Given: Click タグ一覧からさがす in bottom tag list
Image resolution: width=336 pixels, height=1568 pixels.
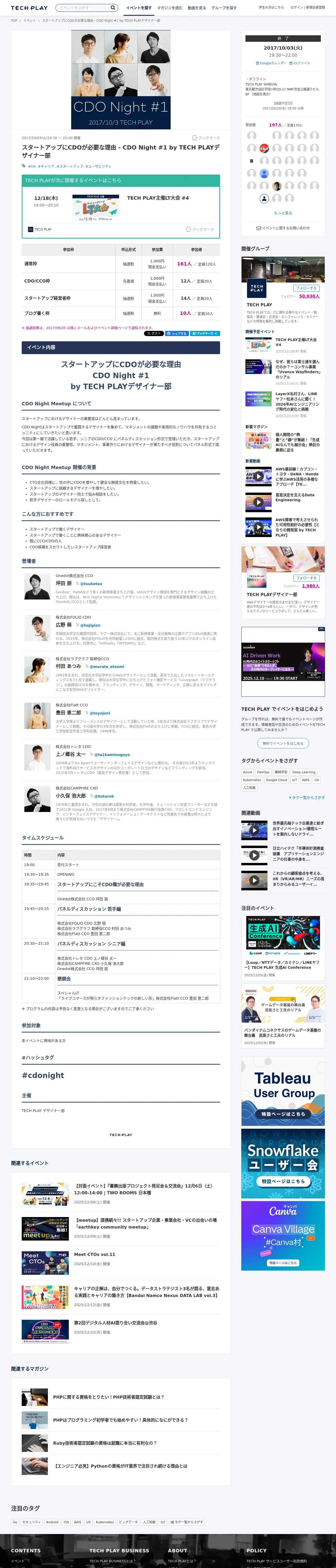Looking at the screenshot, I should [187, 1522].
